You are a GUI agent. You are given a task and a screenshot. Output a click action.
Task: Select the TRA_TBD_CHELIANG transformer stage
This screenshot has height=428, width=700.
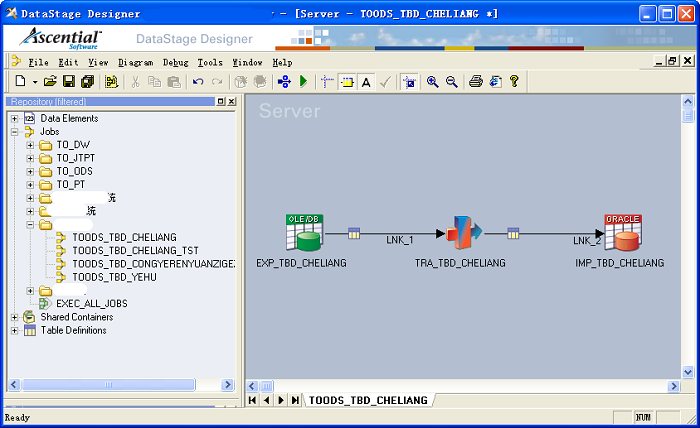tap(464, 232)
